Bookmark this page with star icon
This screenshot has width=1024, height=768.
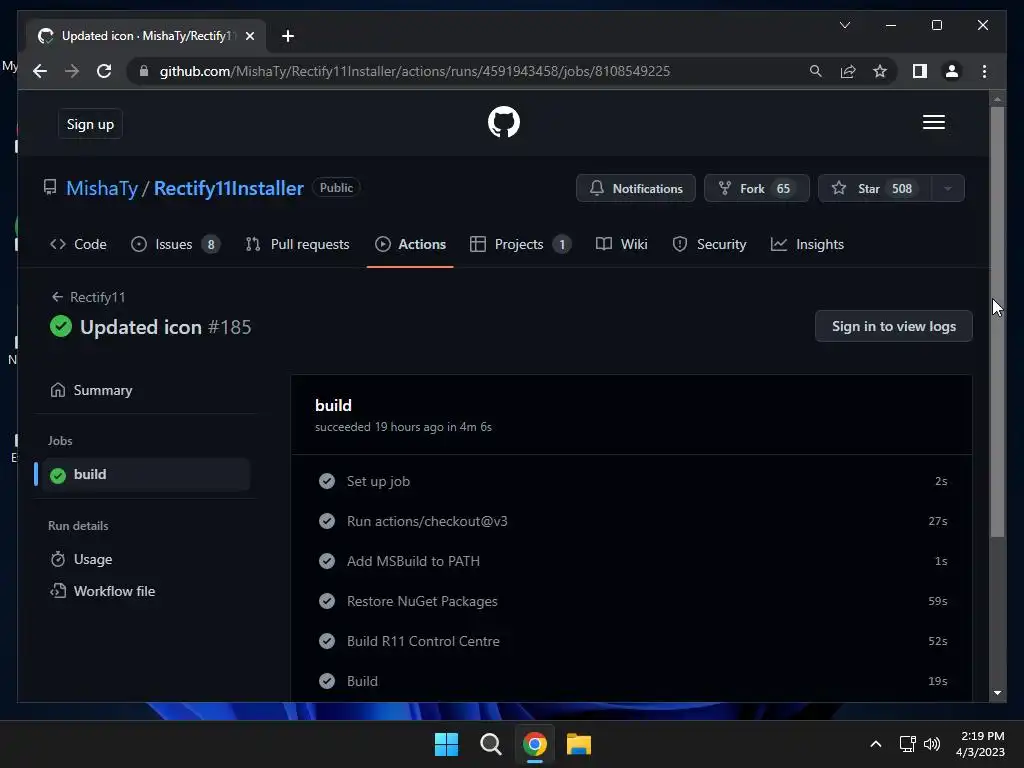click(880, 71)
